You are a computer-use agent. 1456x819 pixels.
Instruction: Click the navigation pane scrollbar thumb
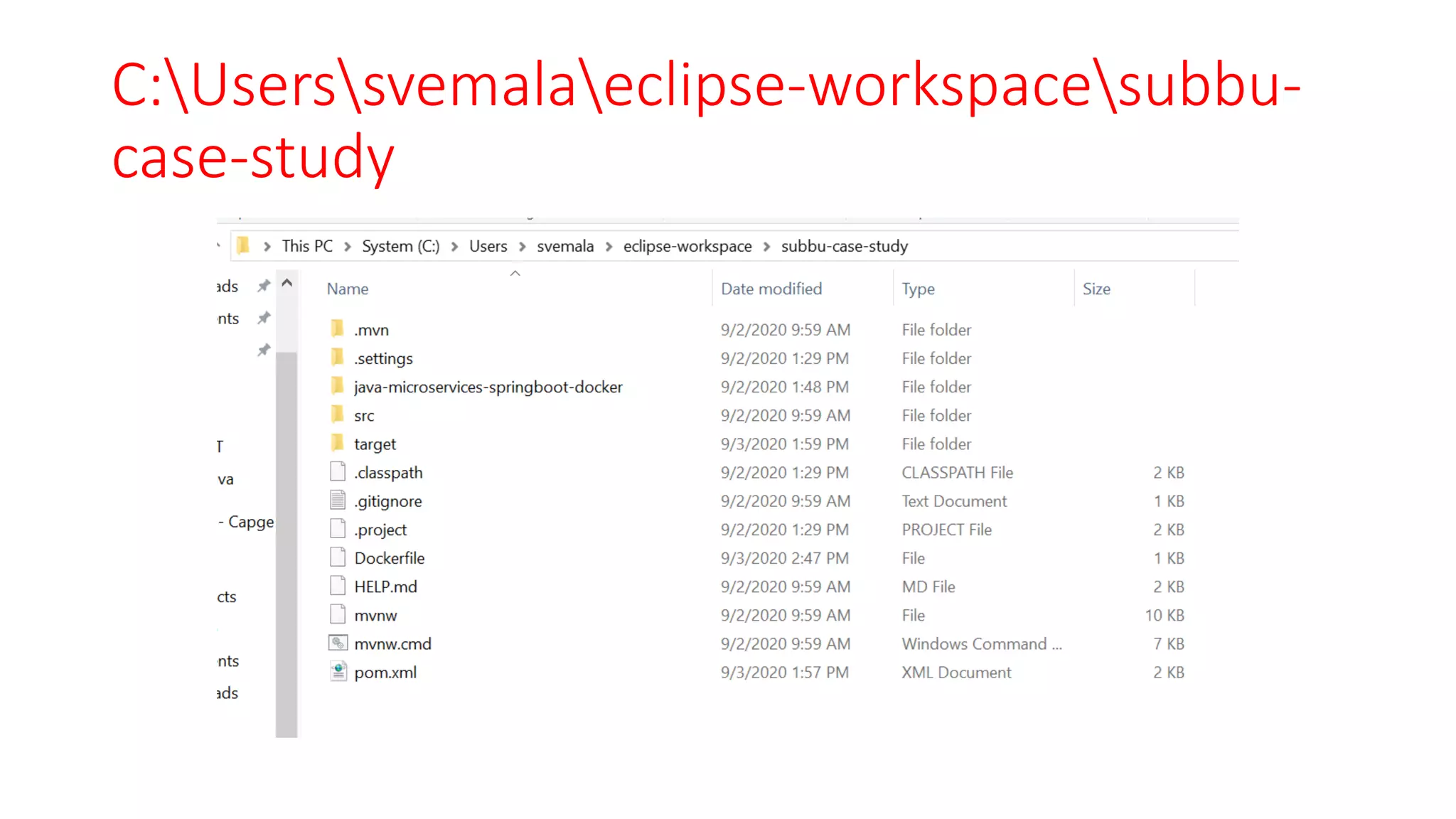[x=287, y=544]
